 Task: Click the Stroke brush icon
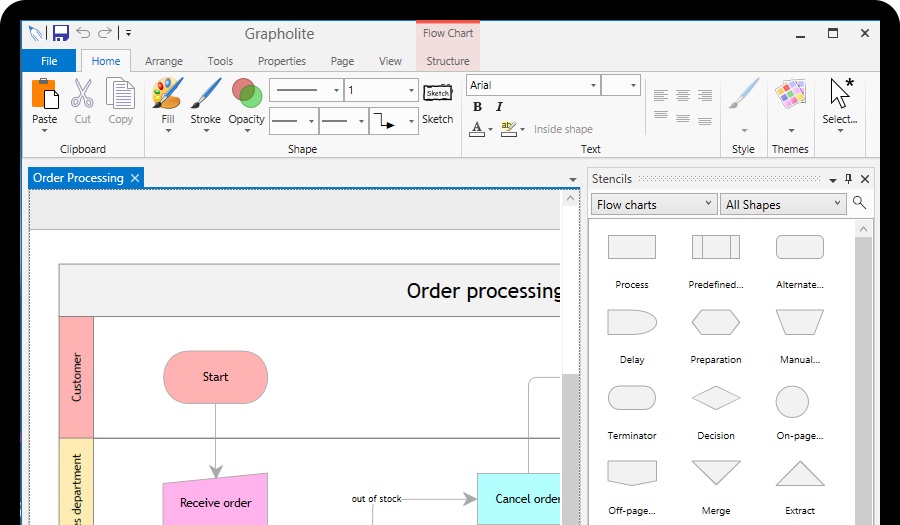205,94
